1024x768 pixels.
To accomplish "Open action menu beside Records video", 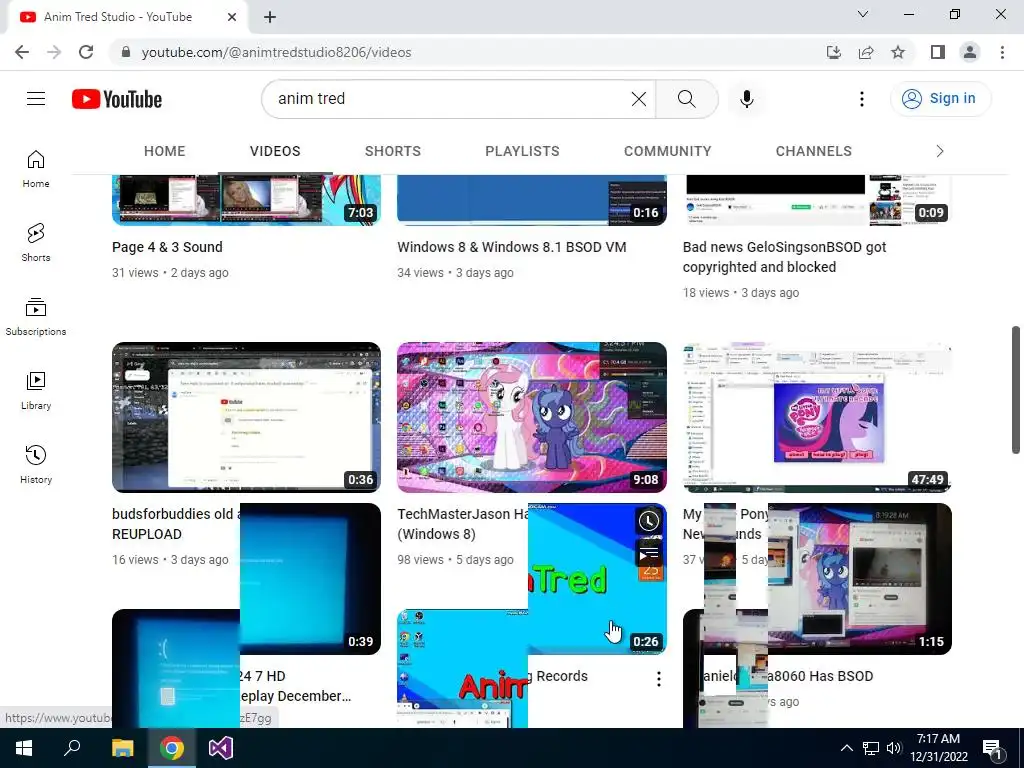I will [x=659, y=679].
